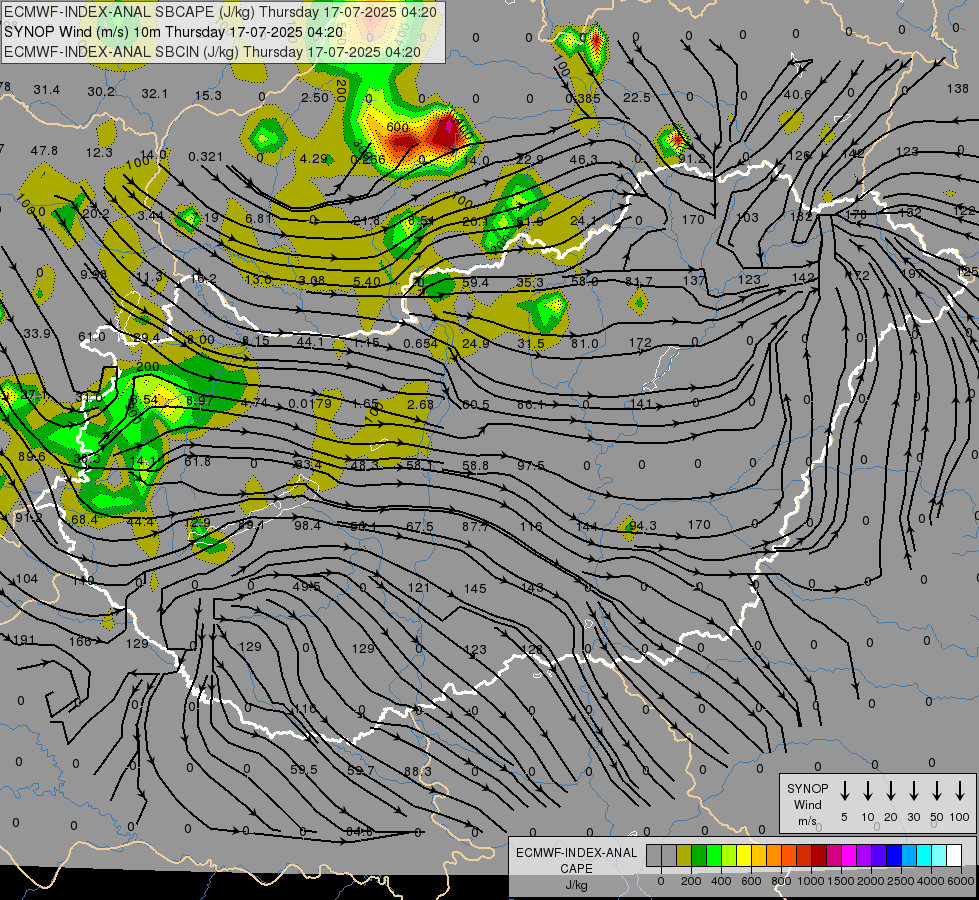
Task: Click the map value '191'
Action: point(24,640)
